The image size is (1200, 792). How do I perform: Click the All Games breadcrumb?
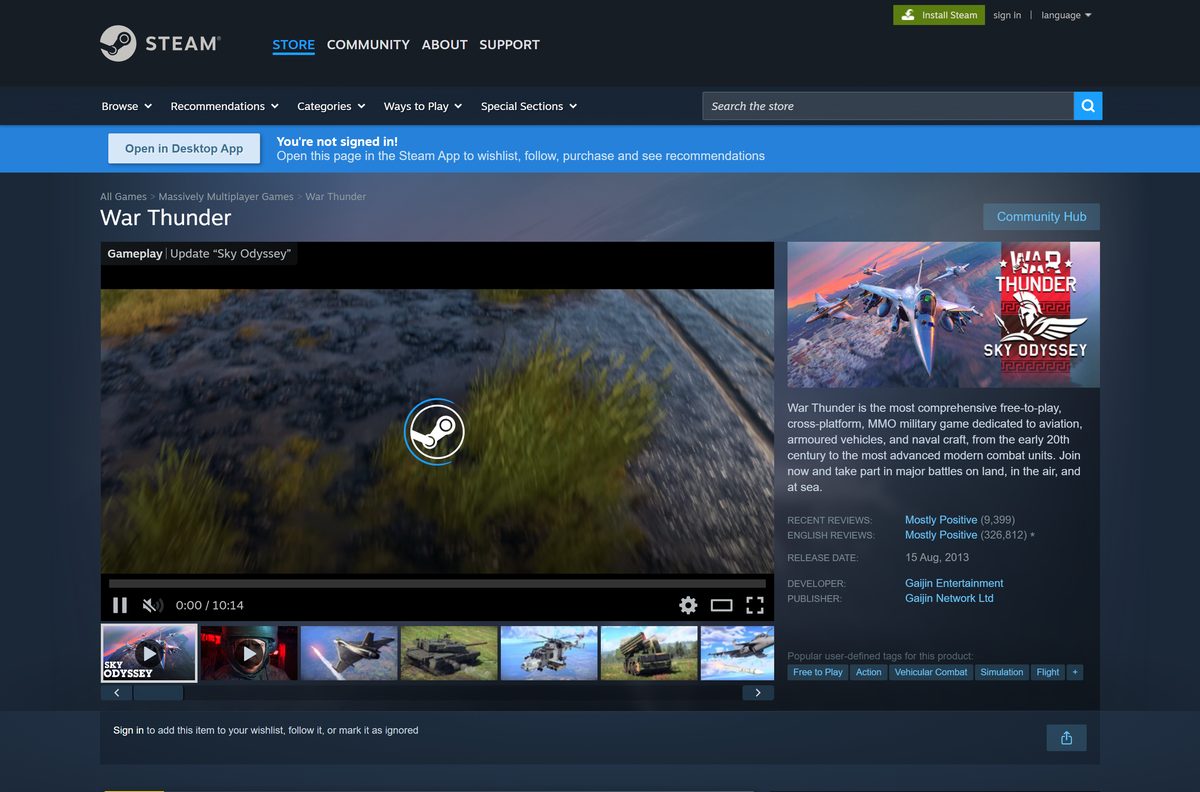123,197
